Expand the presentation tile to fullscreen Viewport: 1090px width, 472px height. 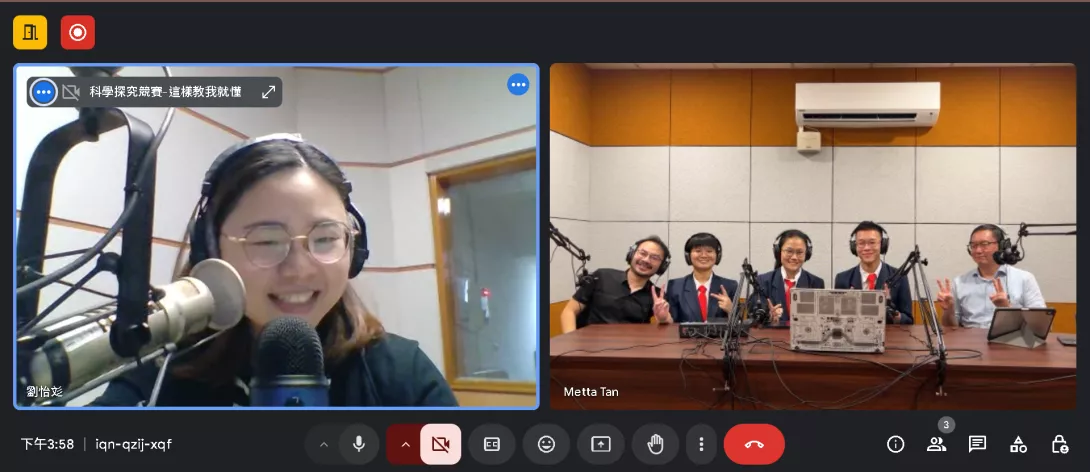click(268, 92)
